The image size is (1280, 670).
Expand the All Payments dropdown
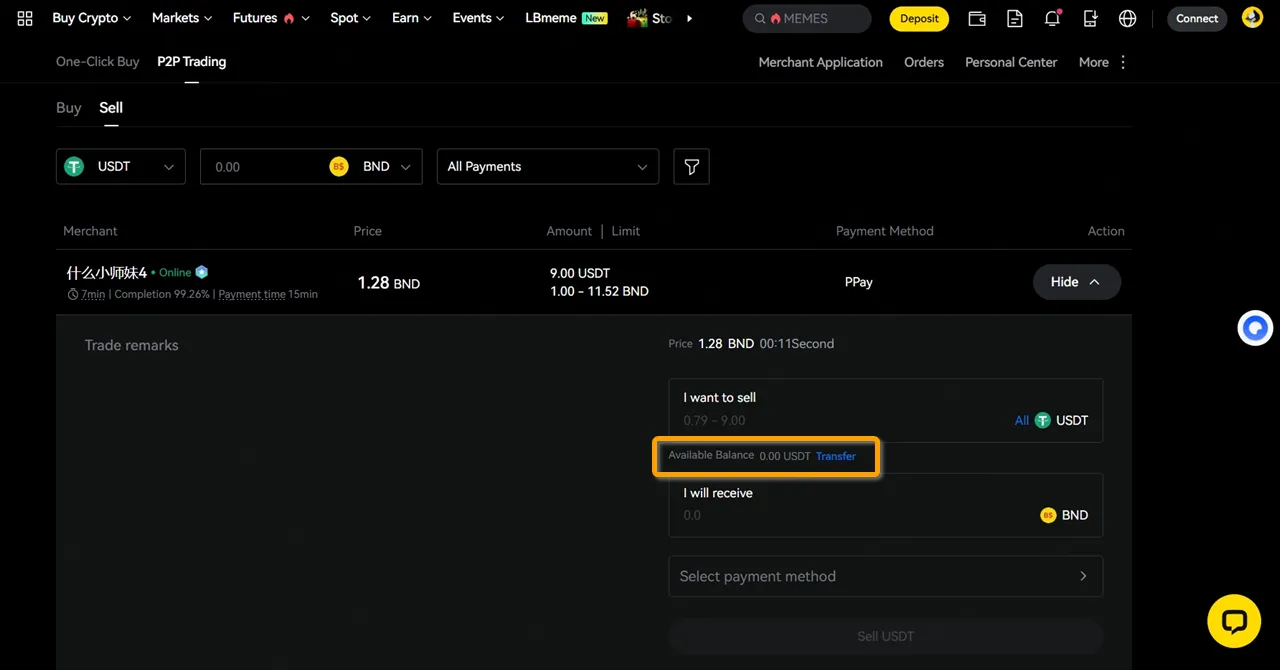(x=548, y=167)
